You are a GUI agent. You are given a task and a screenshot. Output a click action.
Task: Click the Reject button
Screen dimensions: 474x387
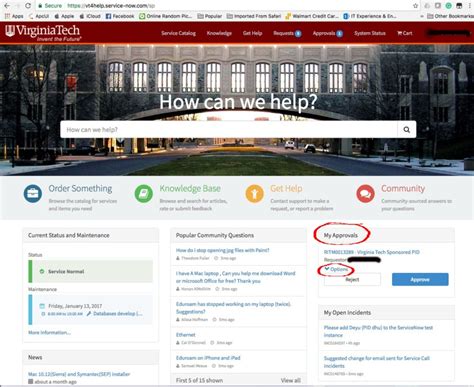(x=352, y=279)
